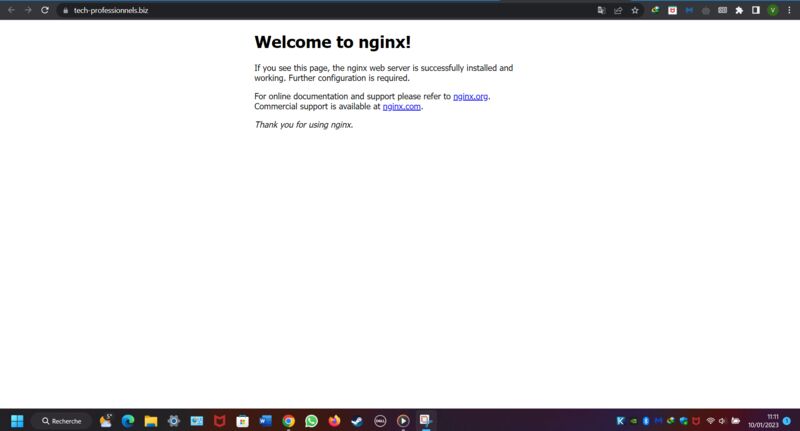Launch Firefox from the taskbar
The image size is (800, 431).
pyautogui.click(x=334, y=421)
